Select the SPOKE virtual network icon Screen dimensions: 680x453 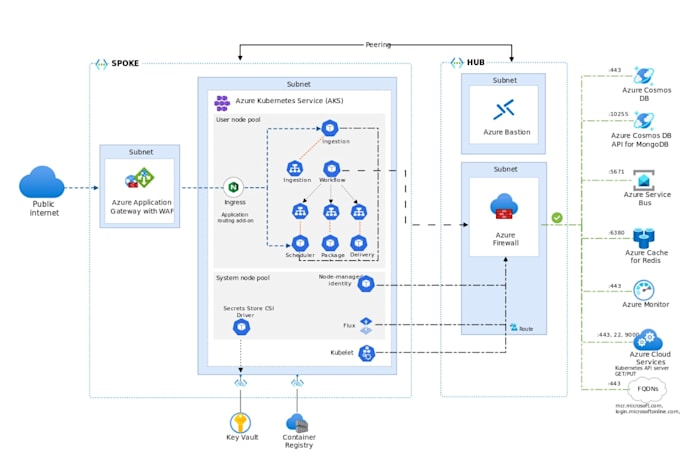101,64
